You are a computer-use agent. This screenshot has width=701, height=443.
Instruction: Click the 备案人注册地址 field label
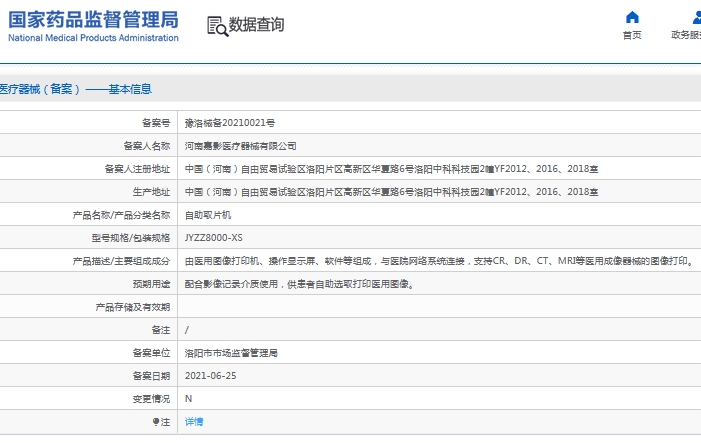click(x=137, y=169)
